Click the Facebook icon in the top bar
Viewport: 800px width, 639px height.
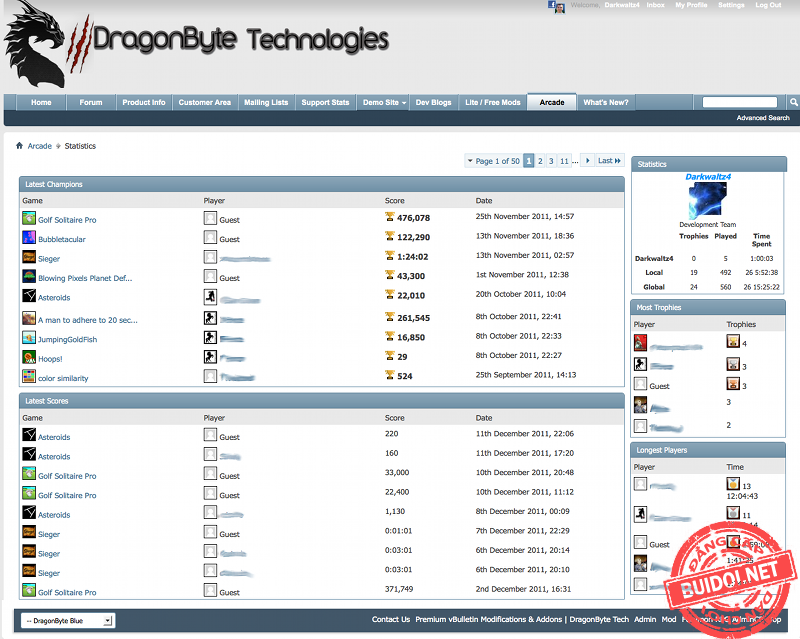(552, 6)
